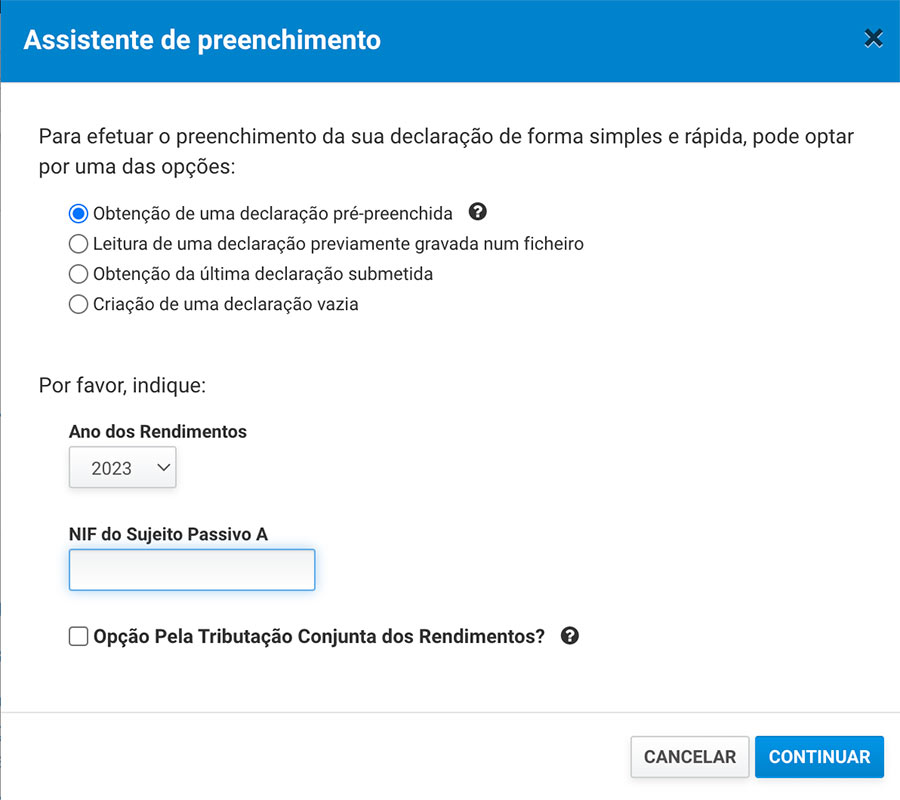Pick Criação de uma declaração vazia option

(x=78, y=305)
